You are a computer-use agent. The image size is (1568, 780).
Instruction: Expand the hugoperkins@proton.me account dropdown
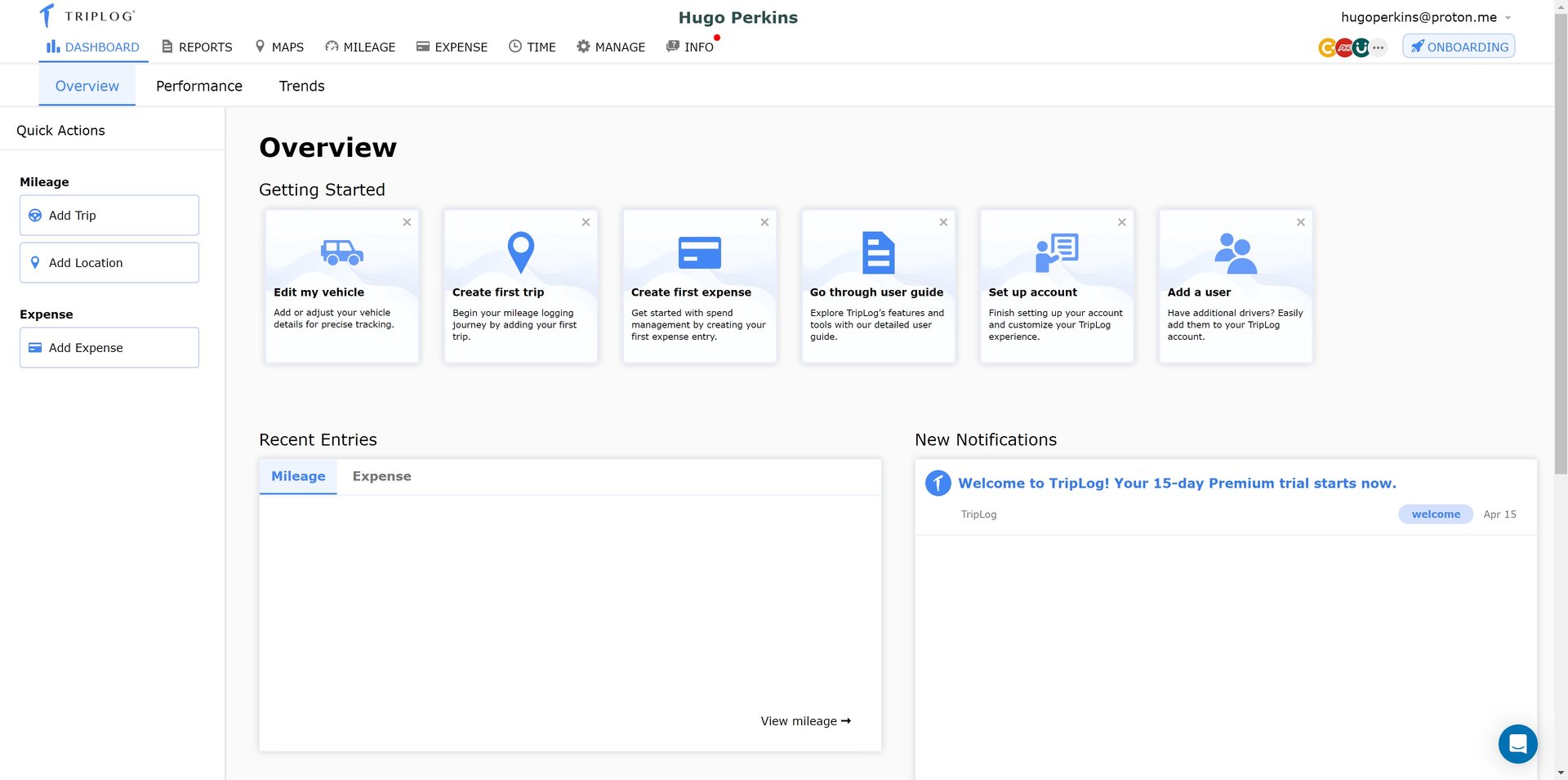[1426, 17]
